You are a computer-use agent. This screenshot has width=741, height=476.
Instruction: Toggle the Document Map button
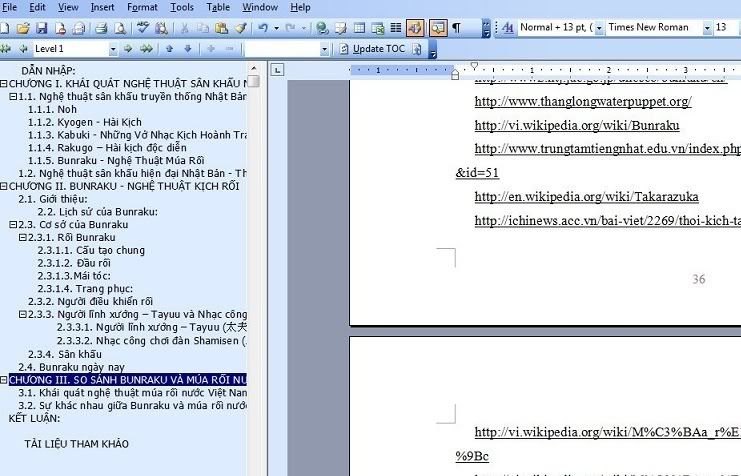[415, 28]
